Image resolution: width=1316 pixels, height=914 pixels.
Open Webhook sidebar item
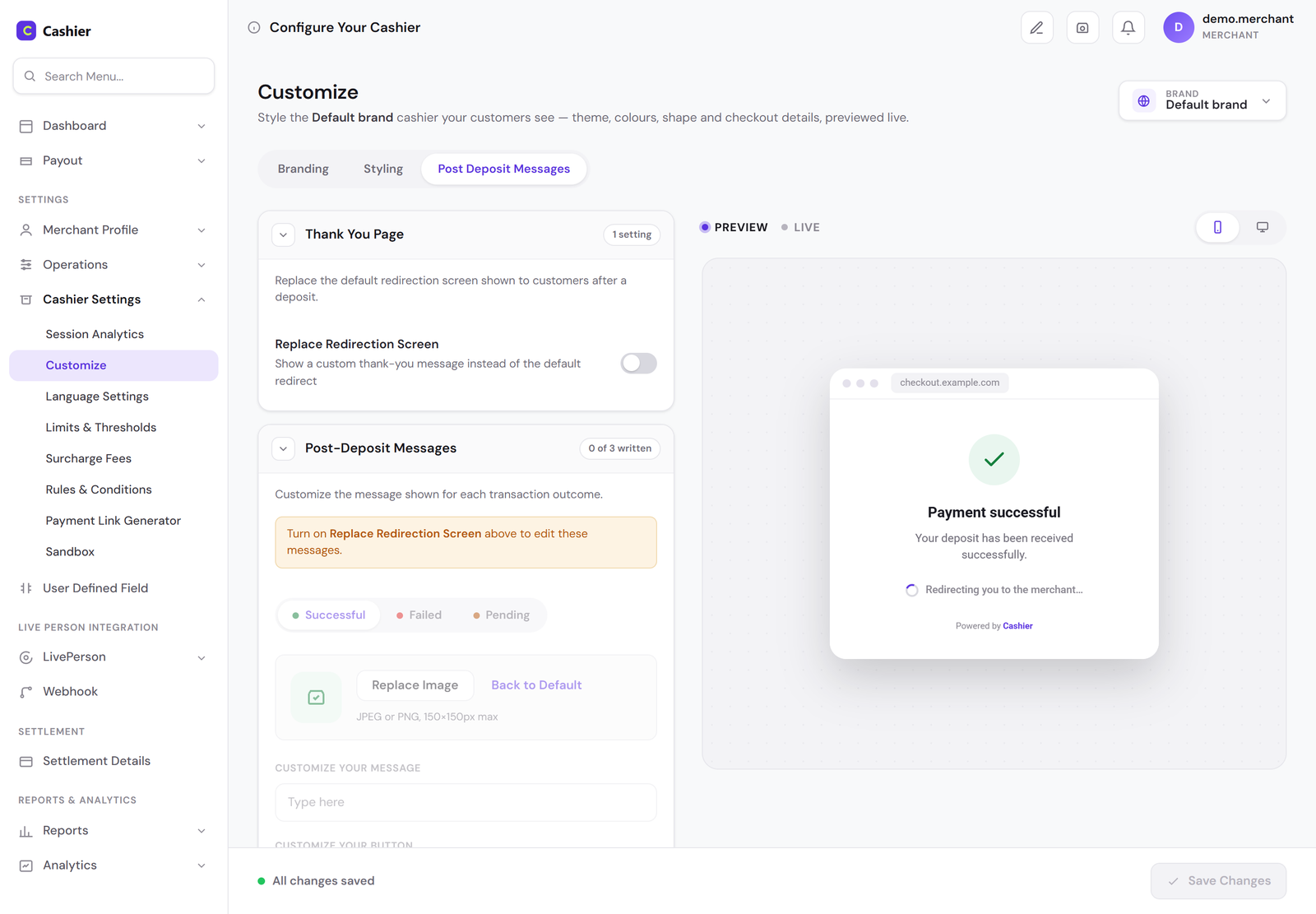click(114, 692)
